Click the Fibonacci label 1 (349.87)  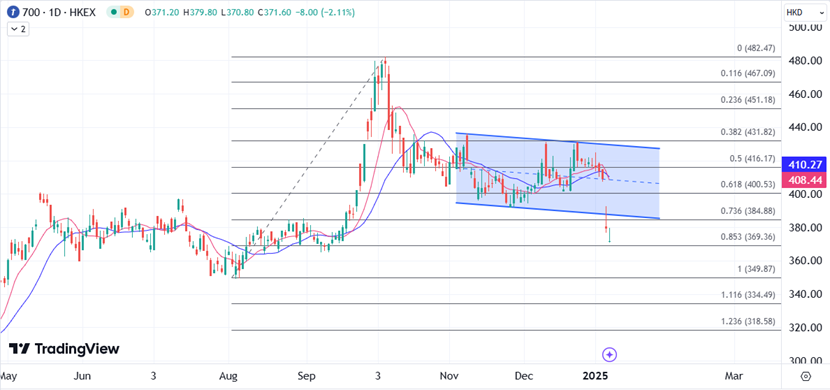pyautogui.click(x=756, y=269)
